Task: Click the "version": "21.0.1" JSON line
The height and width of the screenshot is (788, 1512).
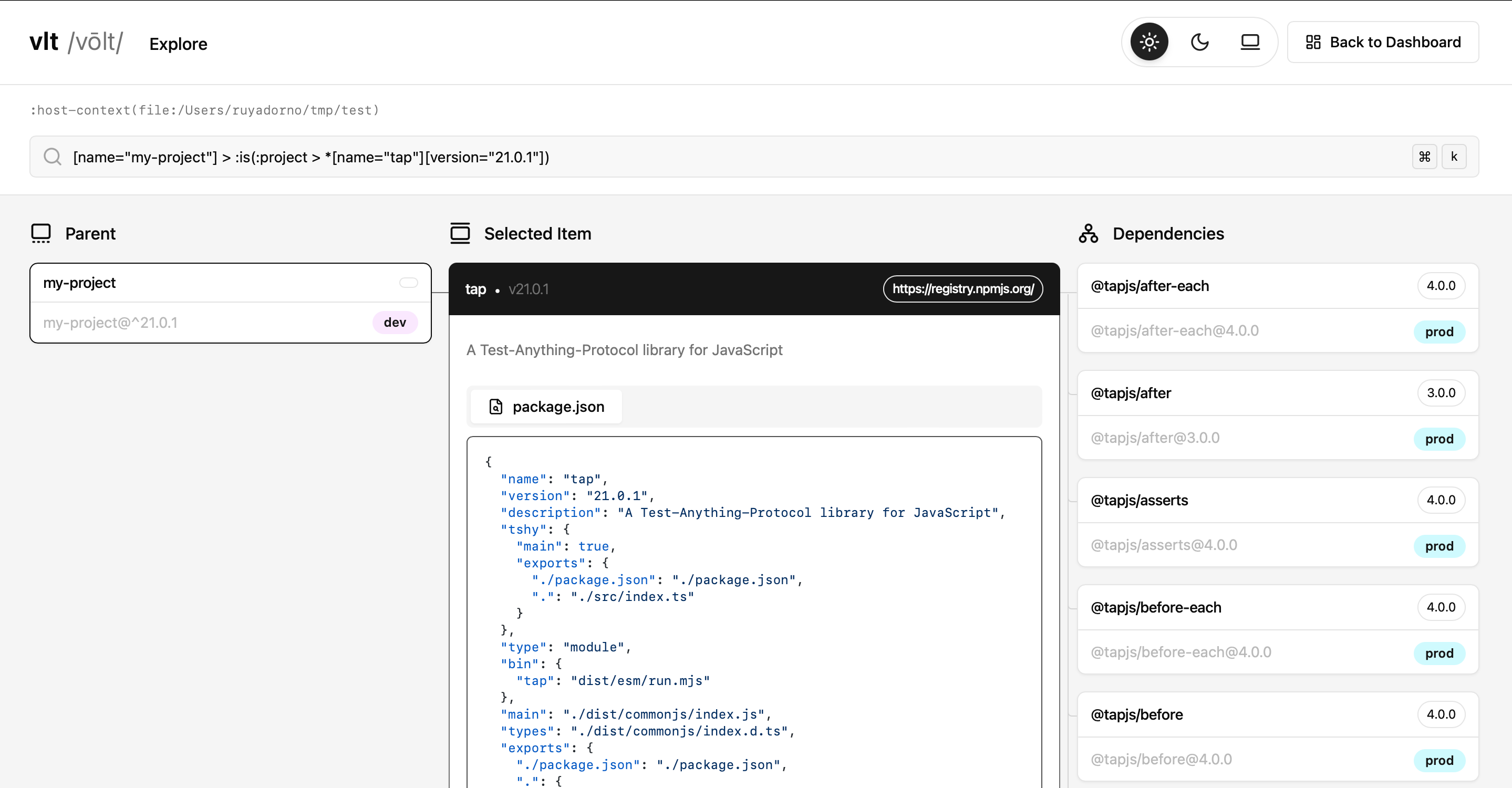Action: (577, 496)
